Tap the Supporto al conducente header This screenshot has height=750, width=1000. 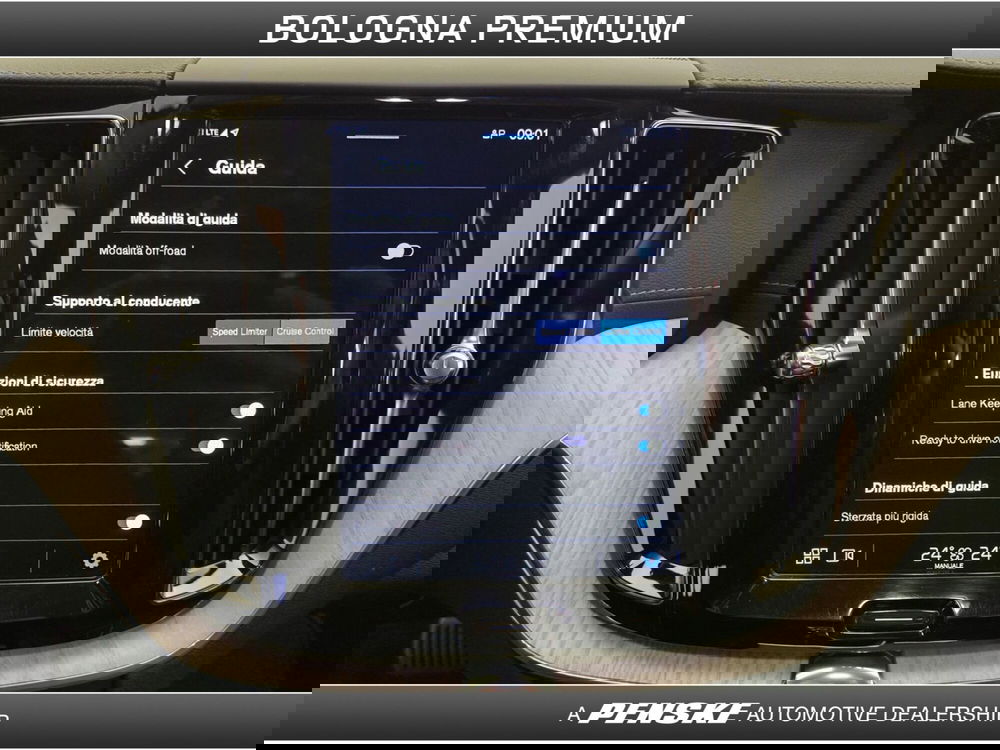point(126,300)
